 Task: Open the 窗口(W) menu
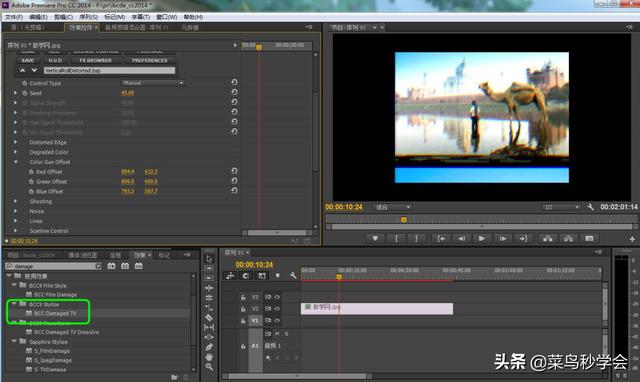tap(167, 17)
